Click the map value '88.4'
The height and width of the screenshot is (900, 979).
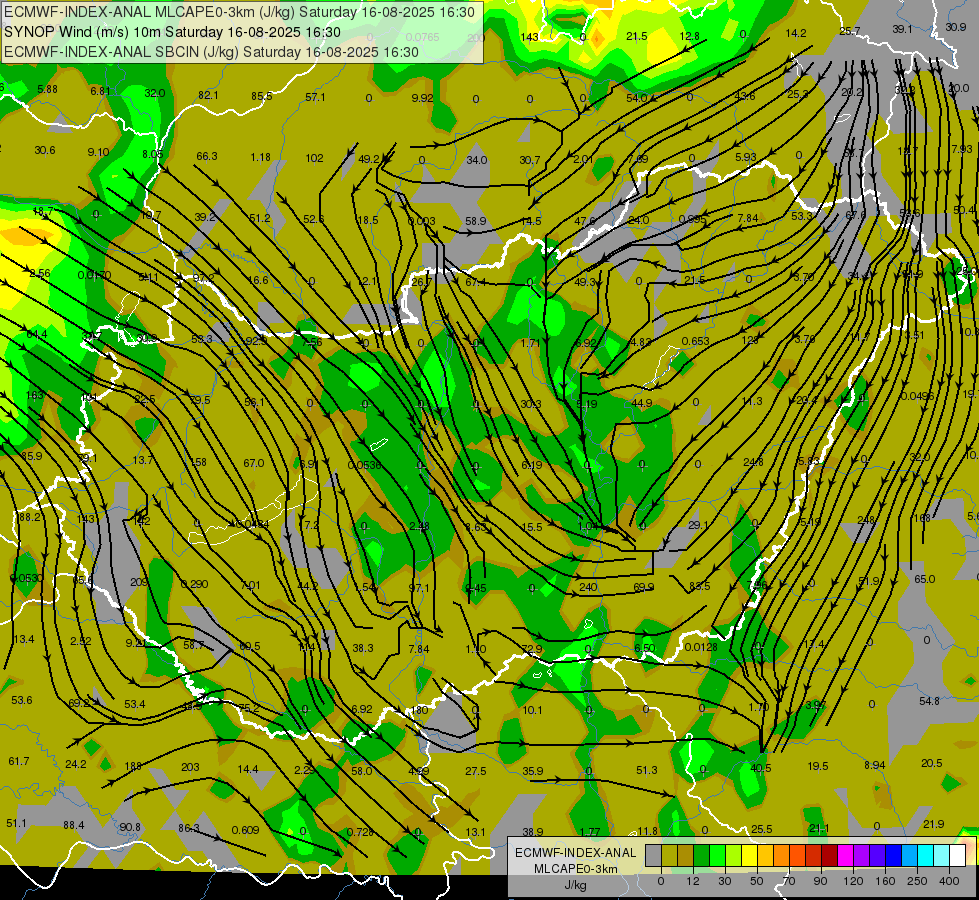(73, 825)
